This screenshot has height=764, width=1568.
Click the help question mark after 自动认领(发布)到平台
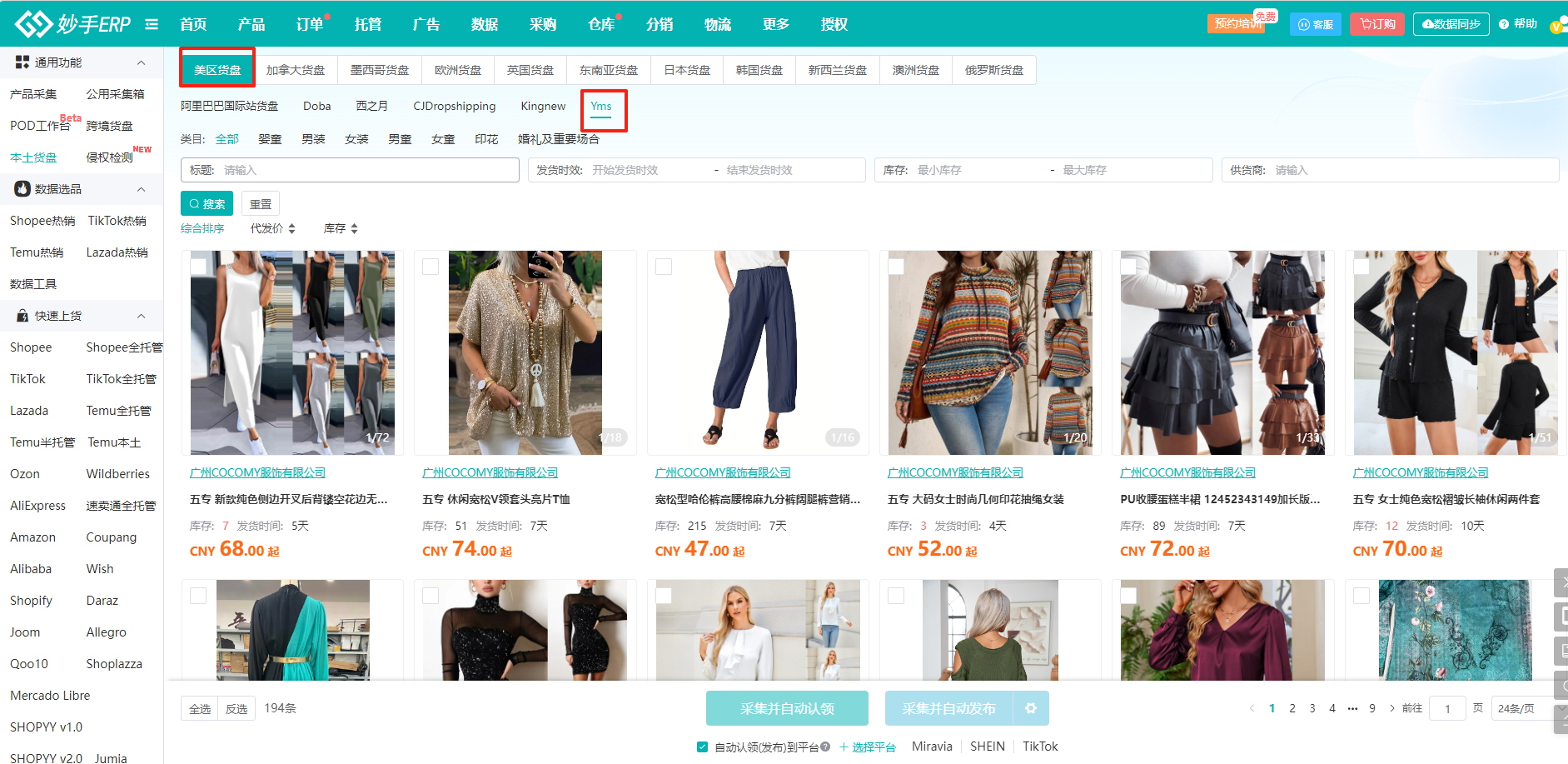click(x=825, y=747)
